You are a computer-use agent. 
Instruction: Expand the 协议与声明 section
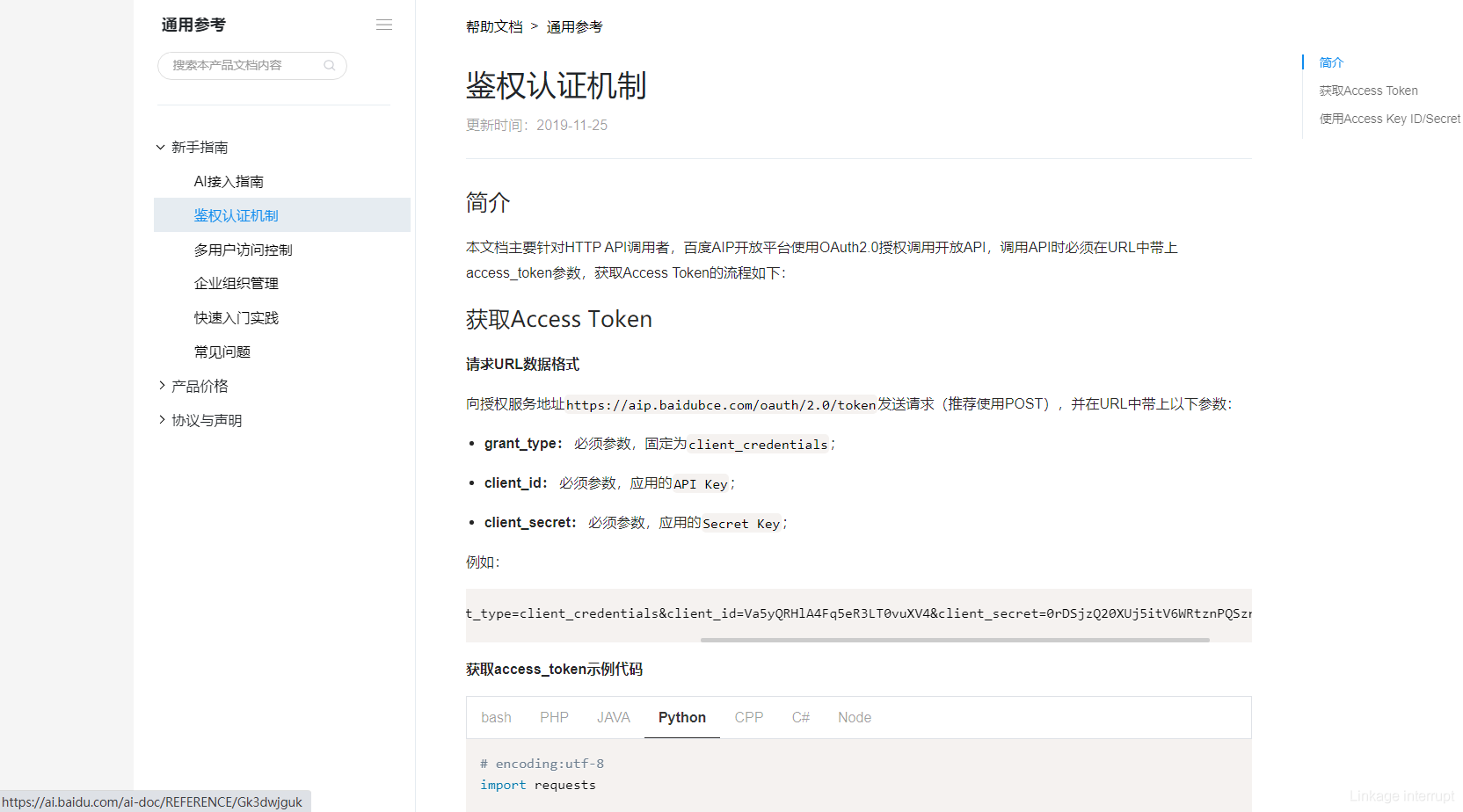tap(206, 419)
